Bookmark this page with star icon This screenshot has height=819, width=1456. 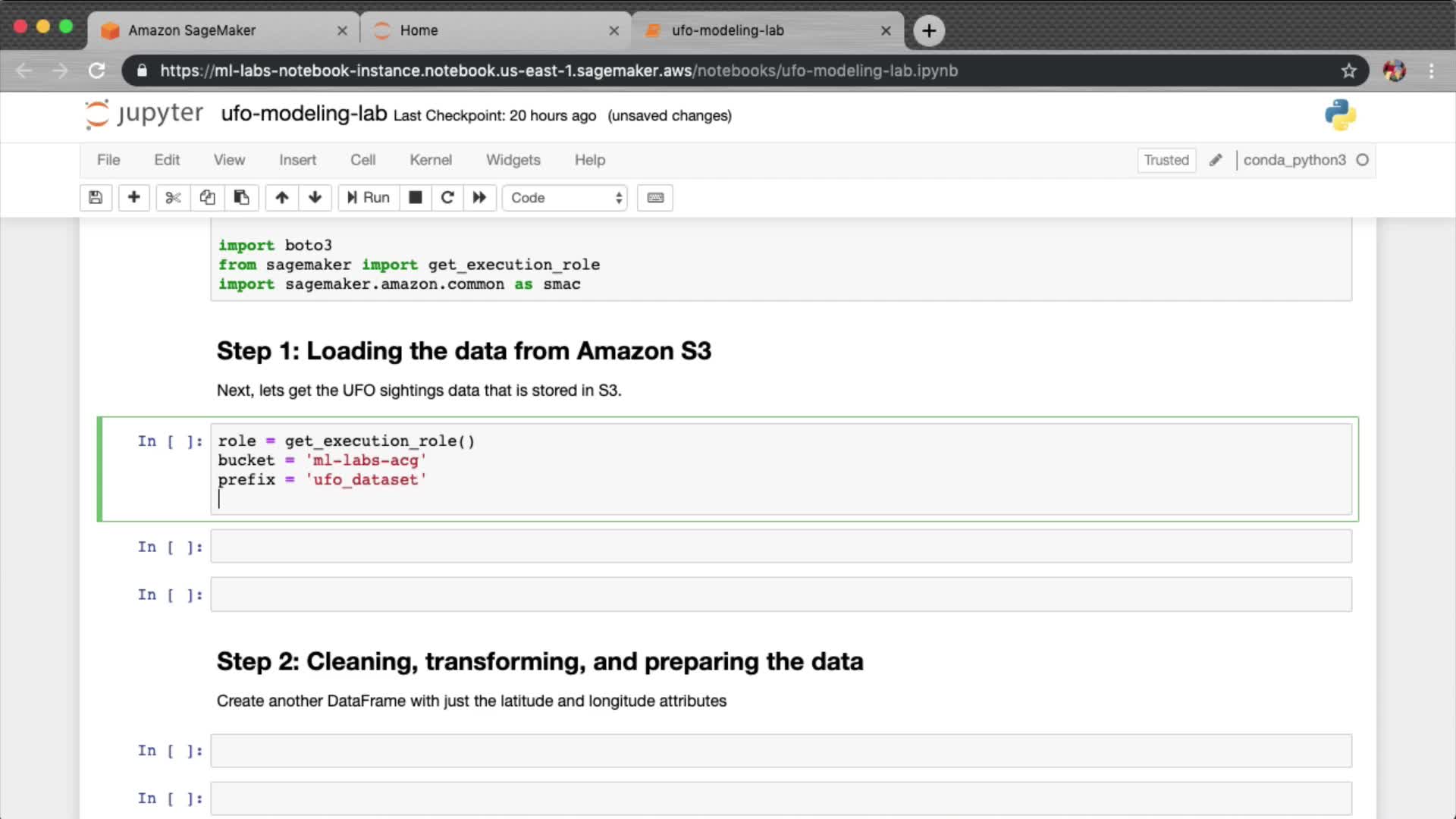(1348, 71)
